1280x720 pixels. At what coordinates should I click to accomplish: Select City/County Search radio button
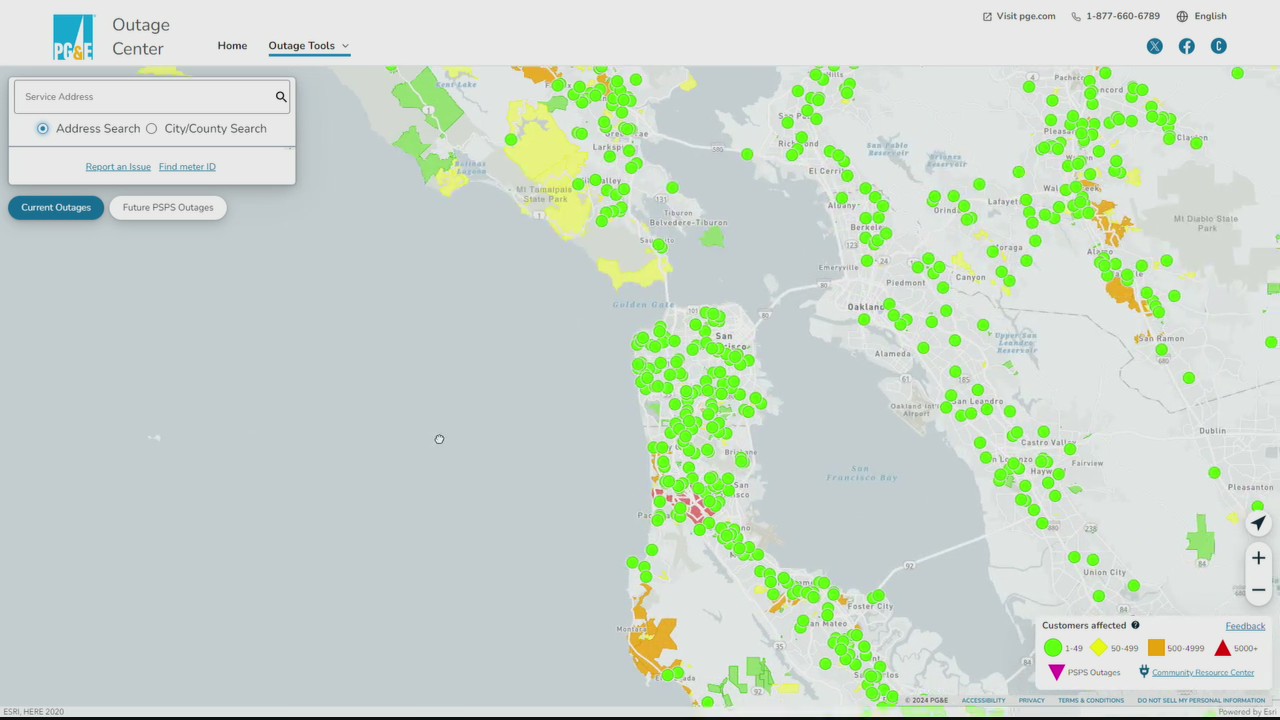[x=151, y=128]
